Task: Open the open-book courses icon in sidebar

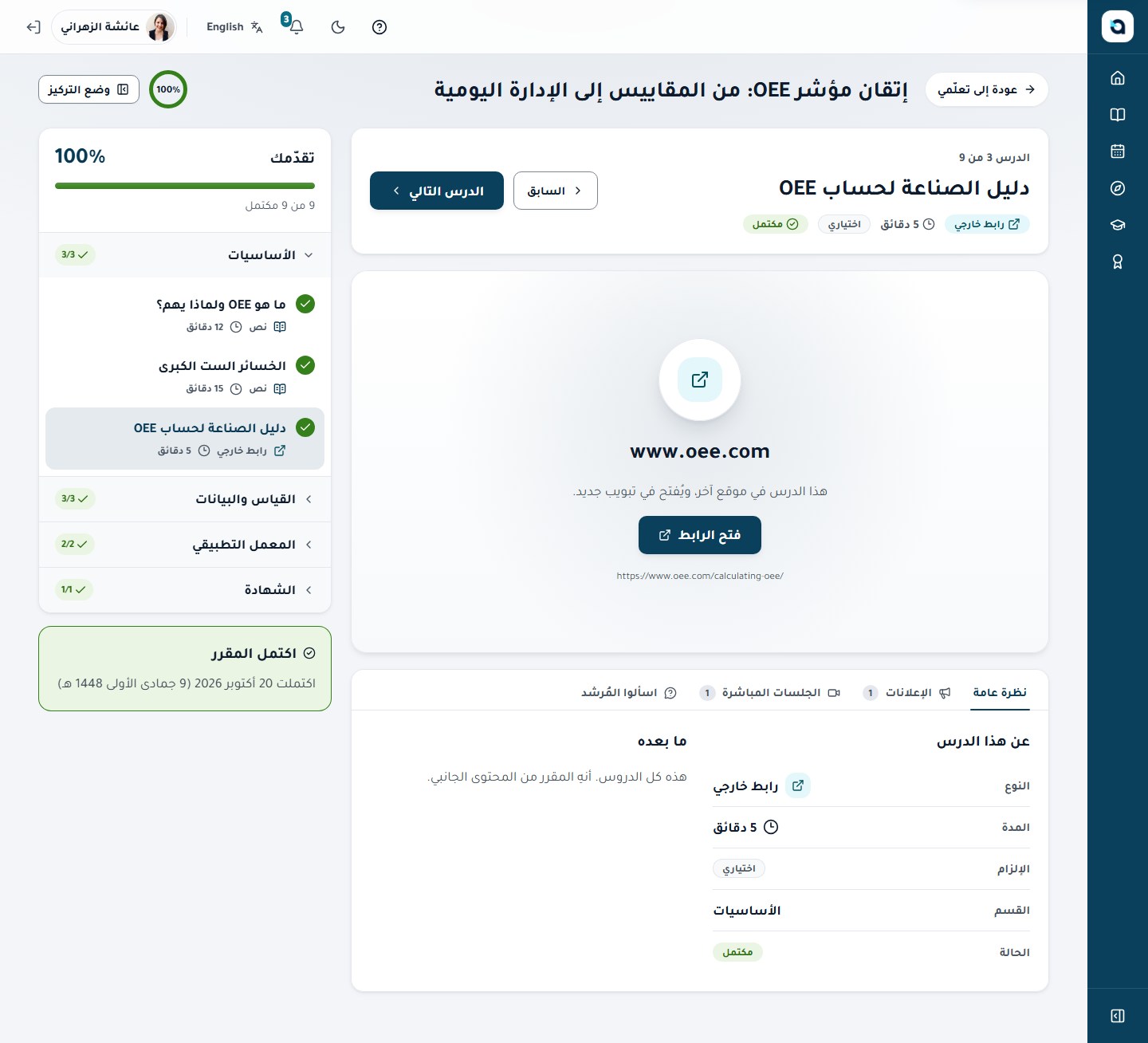Action: coord(1118,115)
